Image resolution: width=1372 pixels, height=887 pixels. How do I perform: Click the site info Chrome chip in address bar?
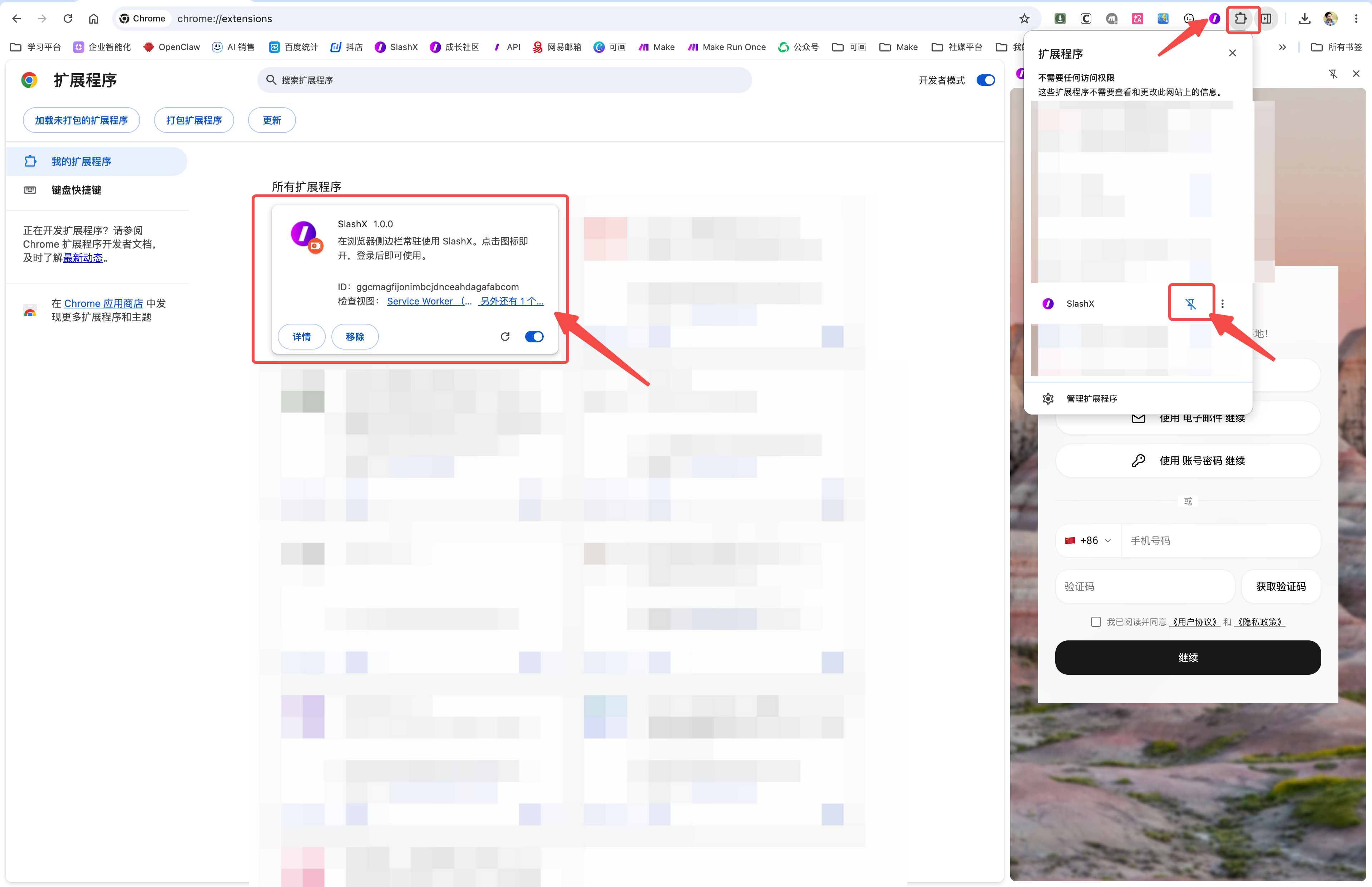pos(142,19)
